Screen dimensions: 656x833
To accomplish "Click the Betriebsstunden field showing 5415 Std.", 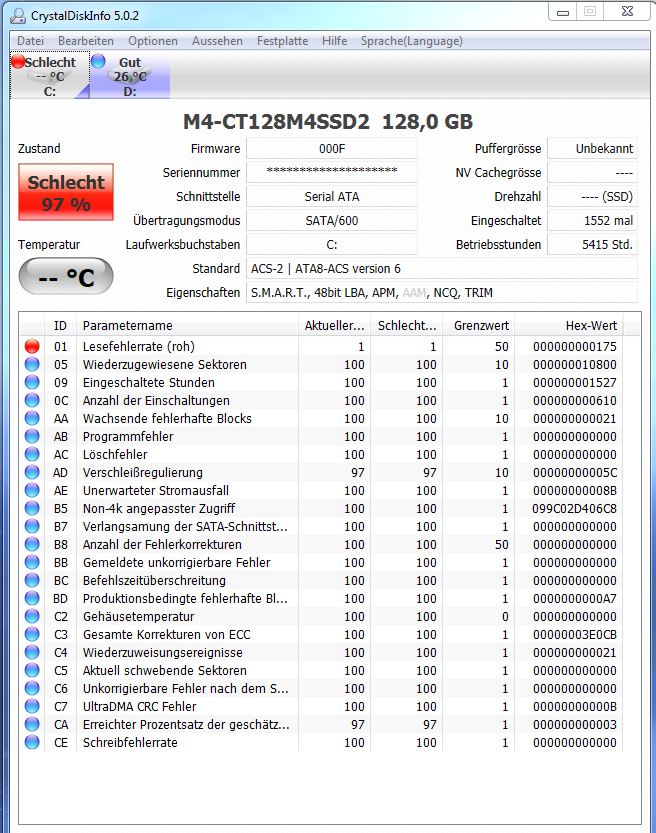I will pos(592,244).
